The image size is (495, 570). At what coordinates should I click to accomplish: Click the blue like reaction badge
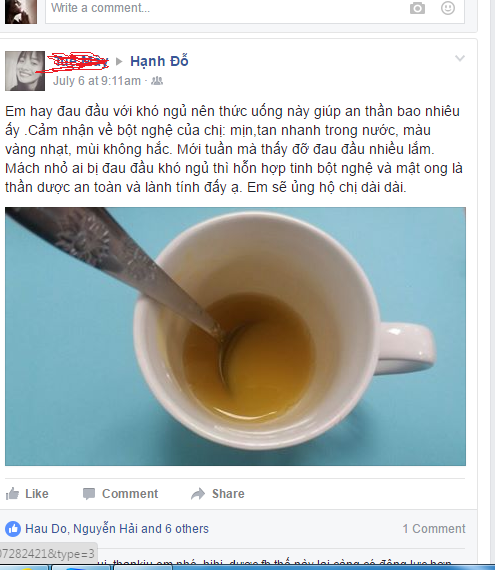click(x=13, y=529)
